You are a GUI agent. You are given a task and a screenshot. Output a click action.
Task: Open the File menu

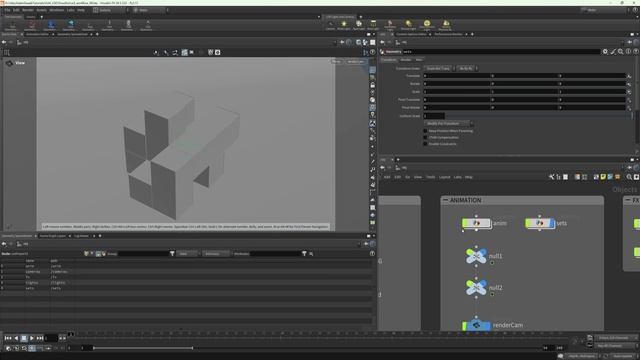point(7,10)
